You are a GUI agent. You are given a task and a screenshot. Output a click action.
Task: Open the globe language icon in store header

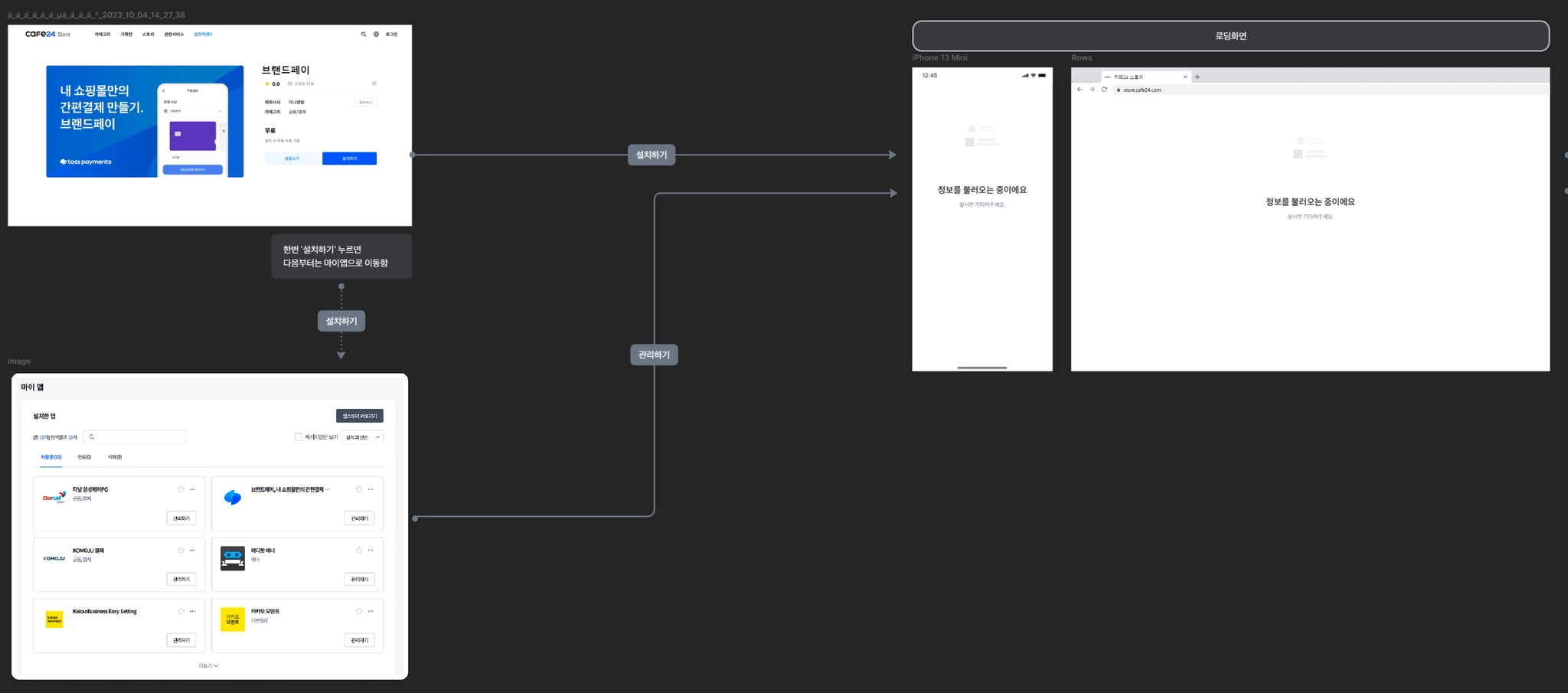coord(376,34)
